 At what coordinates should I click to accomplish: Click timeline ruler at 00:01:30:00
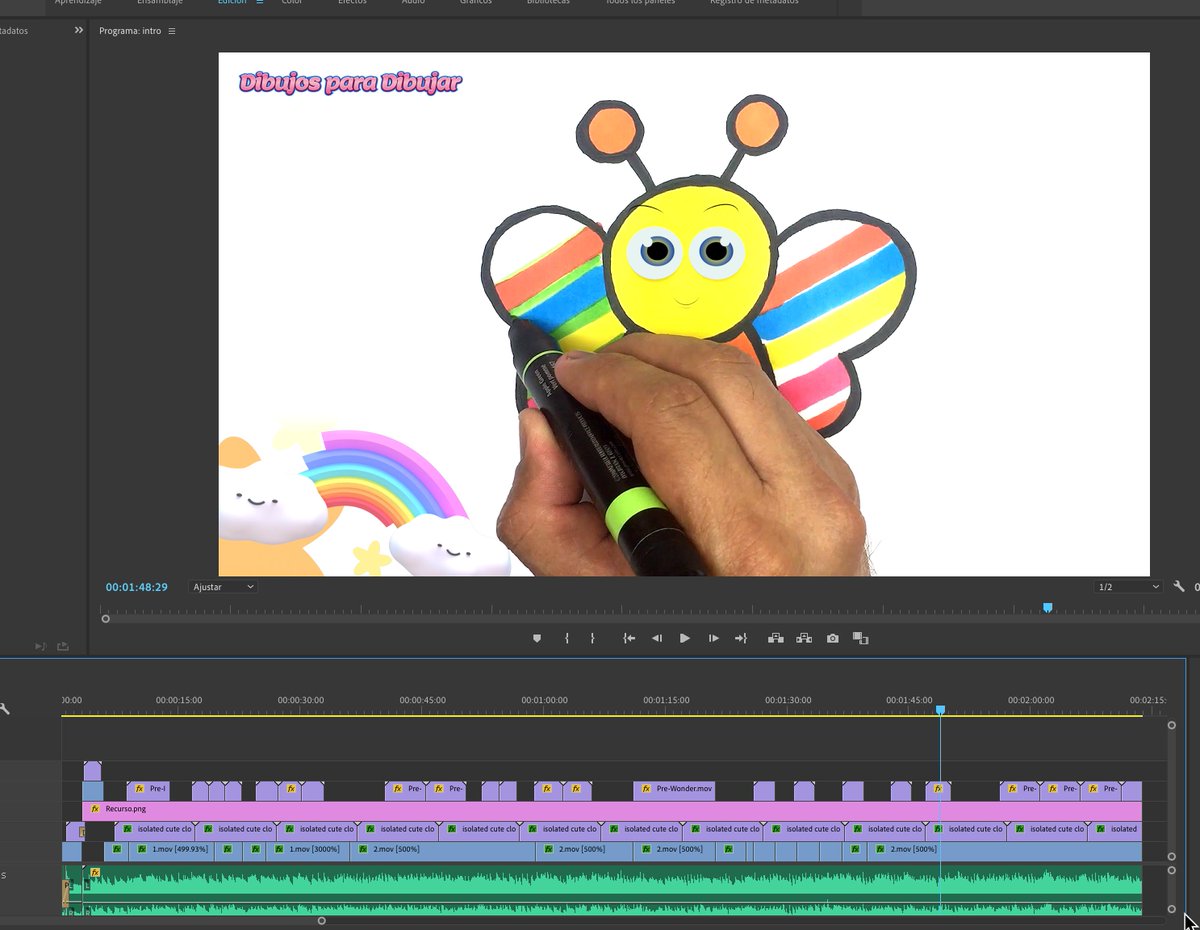click(x=787, y=701)
